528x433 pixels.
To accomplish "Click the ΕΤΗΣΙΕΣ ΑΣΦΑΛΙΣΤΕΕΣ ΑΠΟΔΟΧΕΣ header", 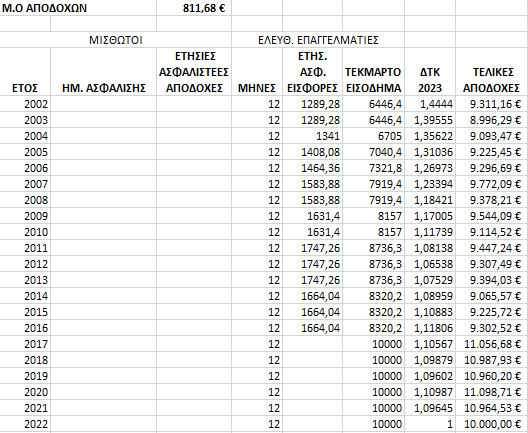I will 194,72.
